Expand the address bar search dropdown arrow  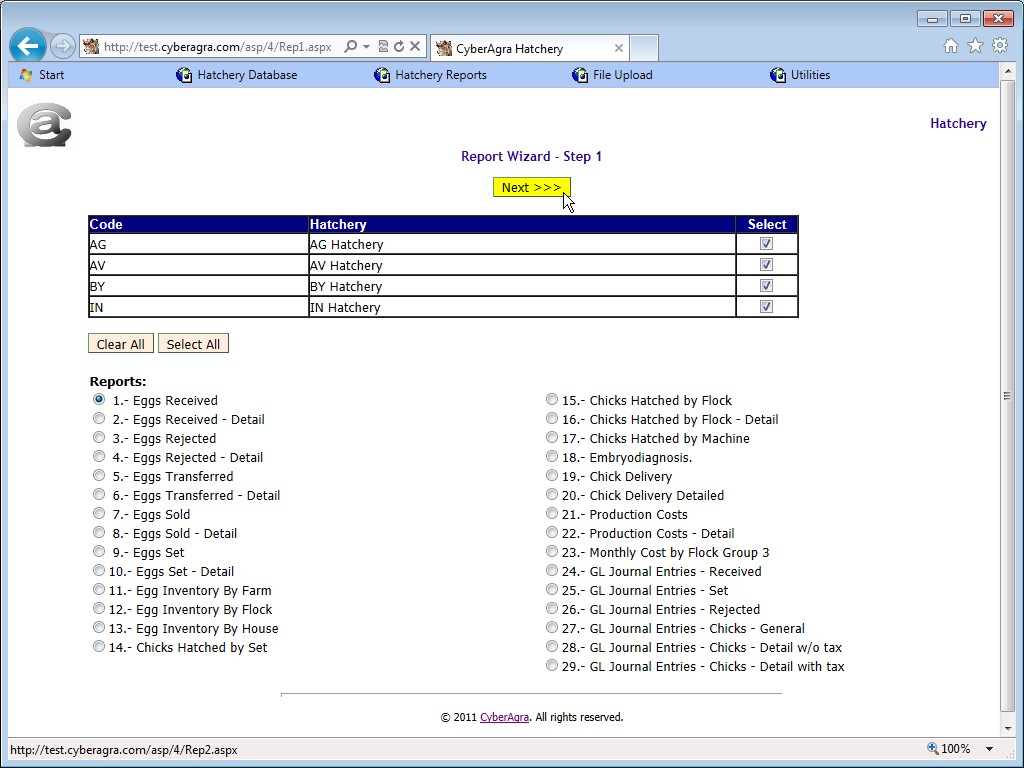(x=367, y=47)
